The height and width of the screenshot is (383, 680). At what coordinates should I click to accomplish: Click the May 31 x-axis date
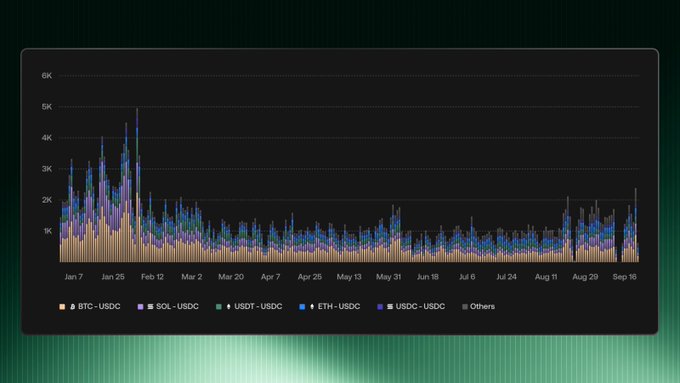tap(389, 277)
